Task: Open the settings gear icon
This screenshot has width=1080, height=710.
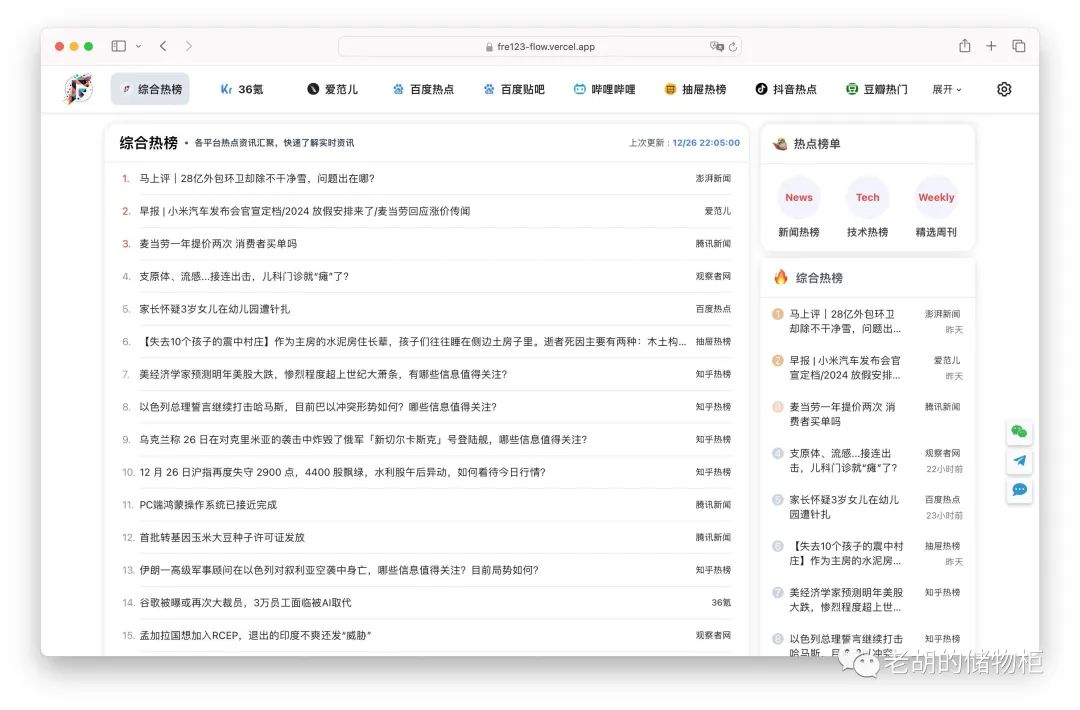Action: click(1004, 89)
